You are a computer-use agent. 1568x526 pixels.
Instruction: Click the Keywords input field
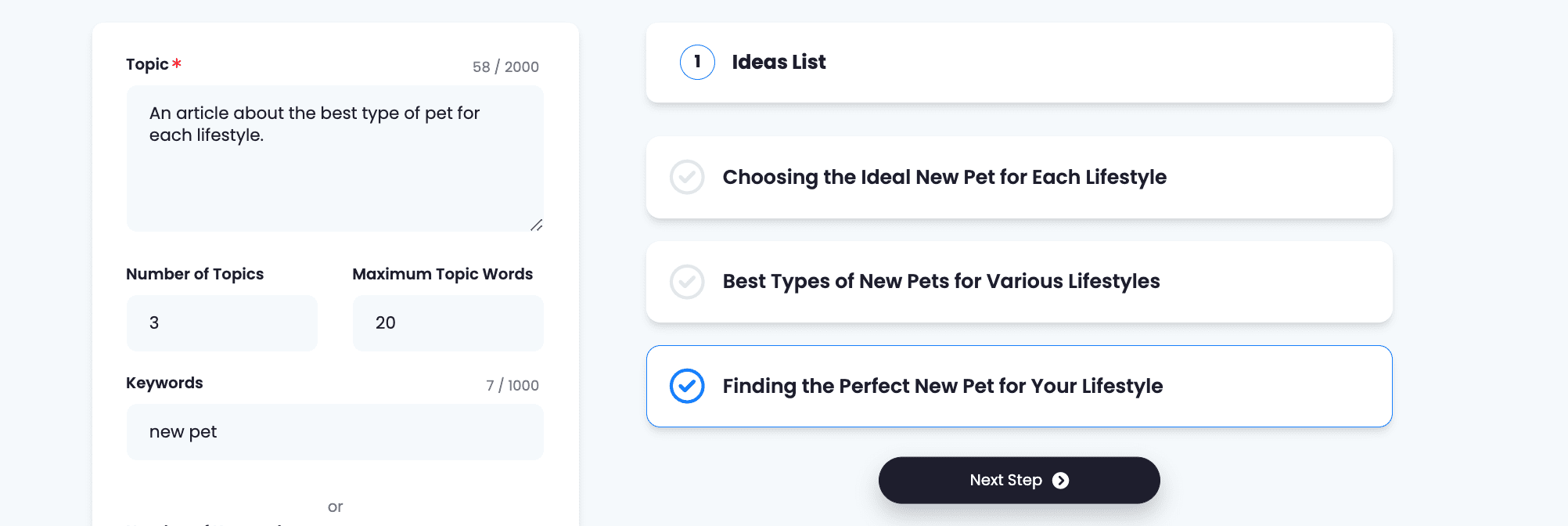point(335,432)
